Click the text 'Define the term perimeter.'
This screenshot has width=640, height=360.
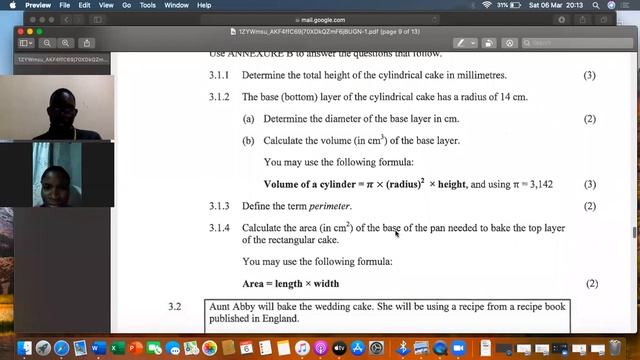coord(297,206)
